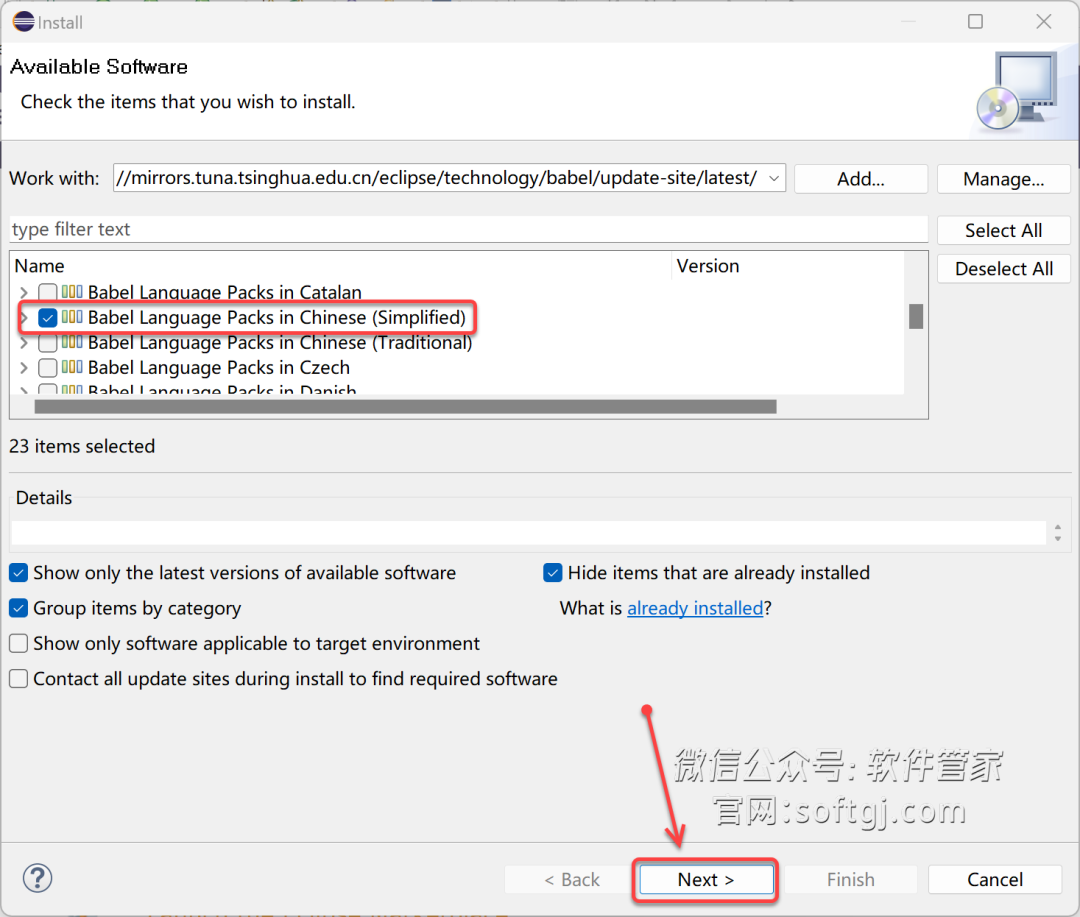Proceed with the Next > button
Screen dimensions: 1080x917
706,880
